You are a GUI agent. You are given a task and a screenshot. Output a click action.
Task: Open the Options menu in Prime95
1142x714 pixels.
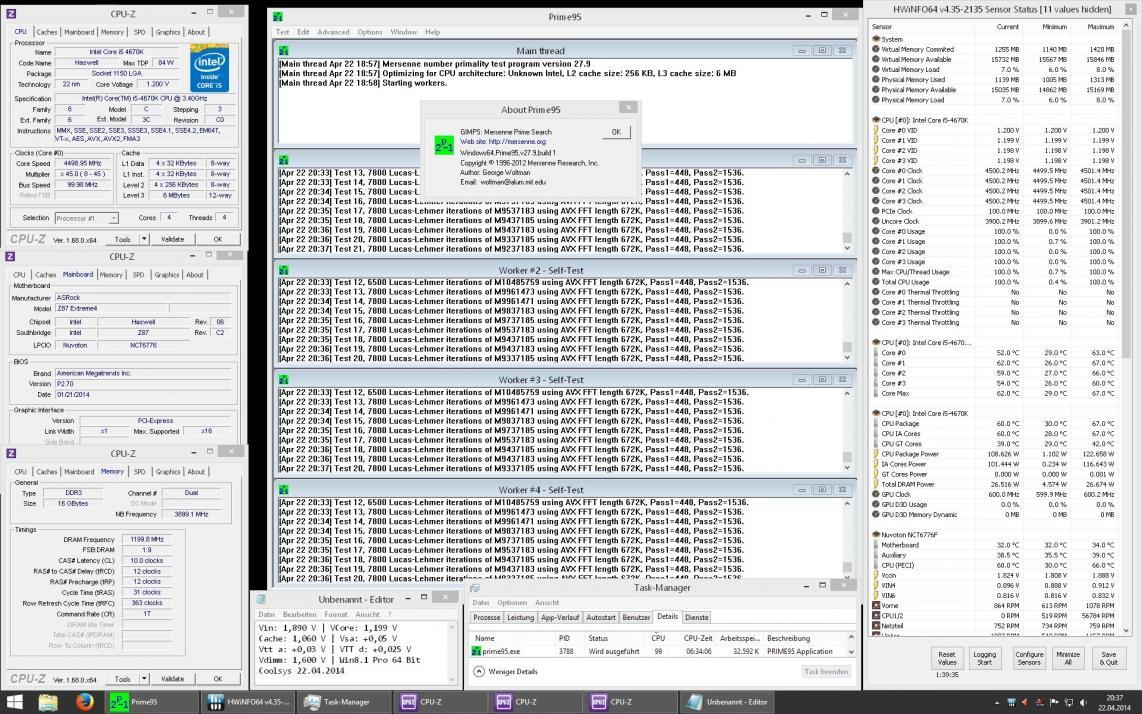[369, 32]
